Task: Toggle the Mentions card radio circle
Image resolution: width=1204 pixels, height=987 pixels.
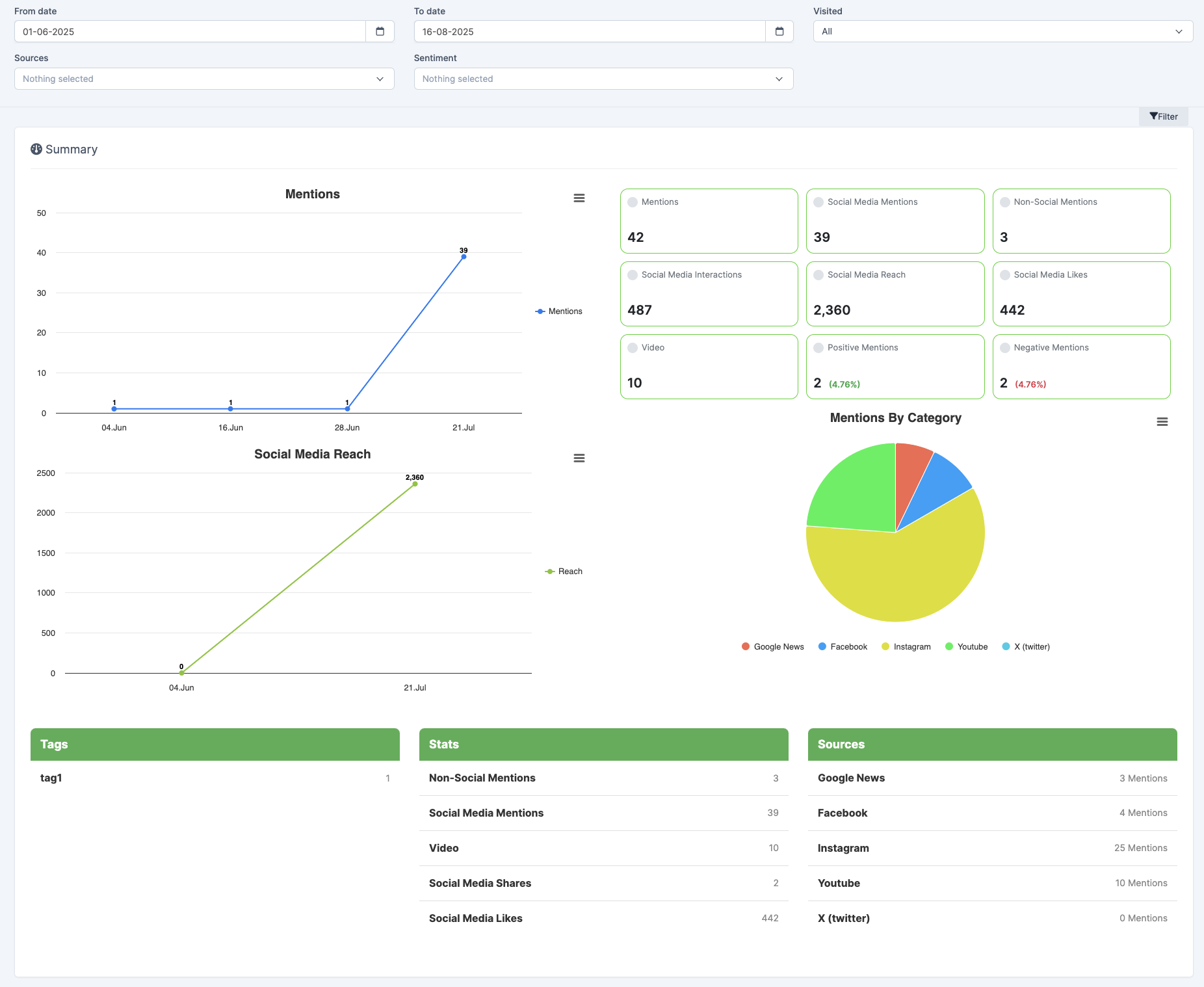Action: tap(633, 202)
